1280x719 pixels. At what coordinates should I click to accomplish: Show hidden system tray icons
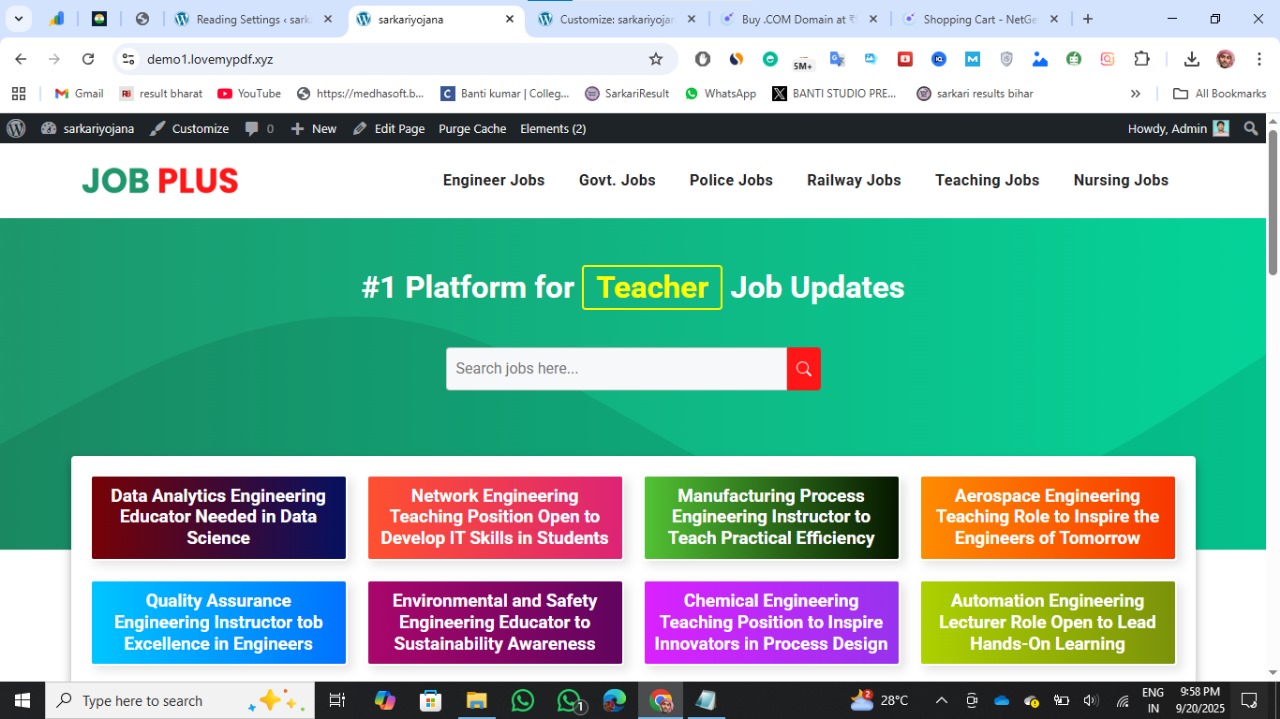(x=940, y=700)
